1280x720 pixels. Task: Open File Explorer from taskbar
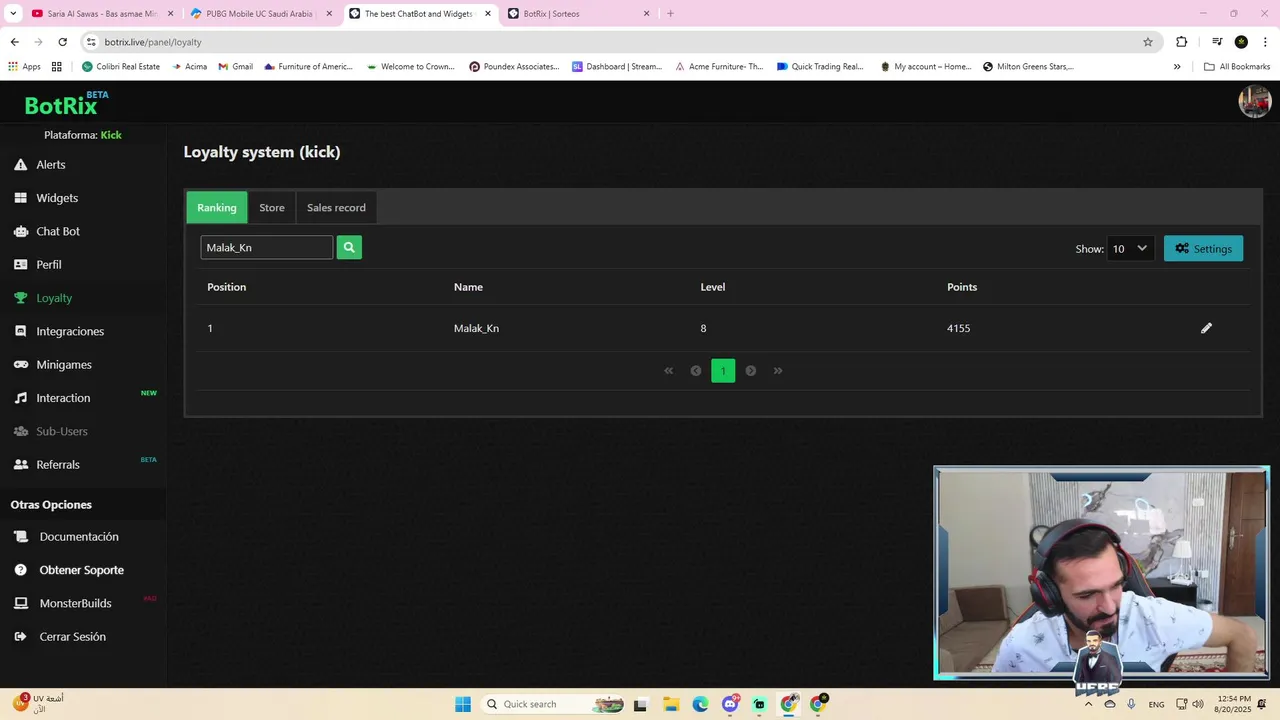click(x=670, y=704)
